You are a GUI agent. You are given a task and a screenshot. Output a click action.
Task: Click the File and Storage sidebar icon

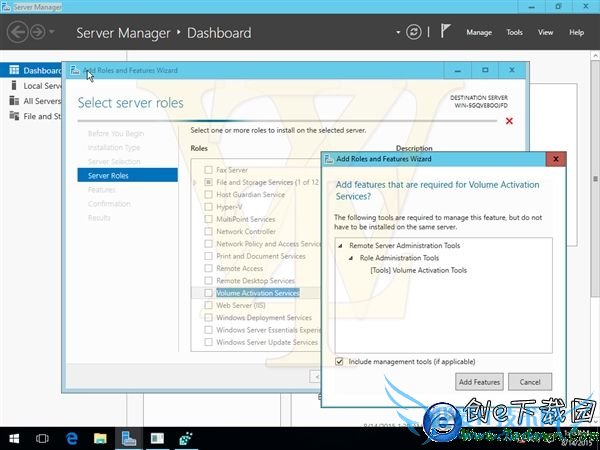(14, 116)
